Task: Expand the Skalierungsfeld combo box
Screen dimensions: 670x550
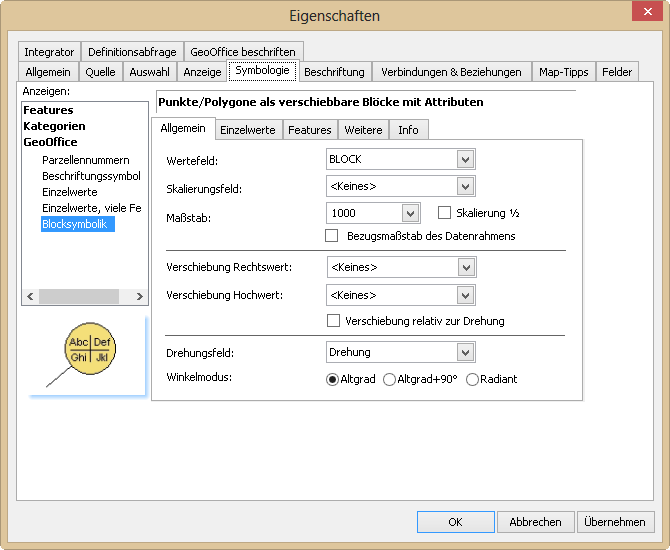Action: pos(464,186)
